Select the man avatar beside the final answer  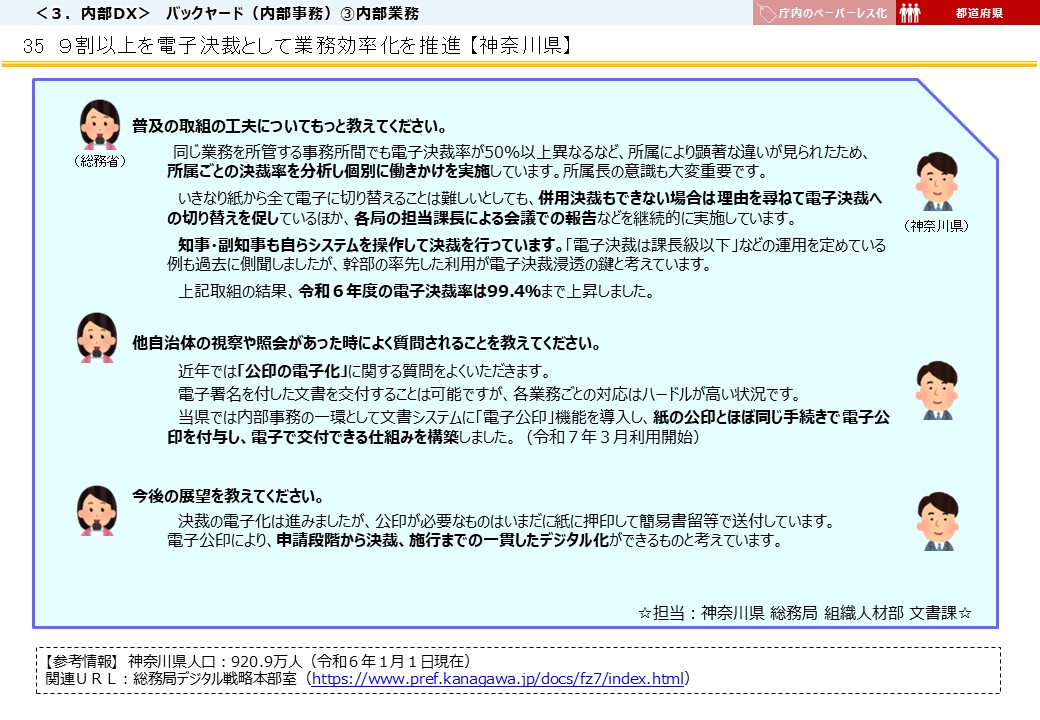coord(938,520)
